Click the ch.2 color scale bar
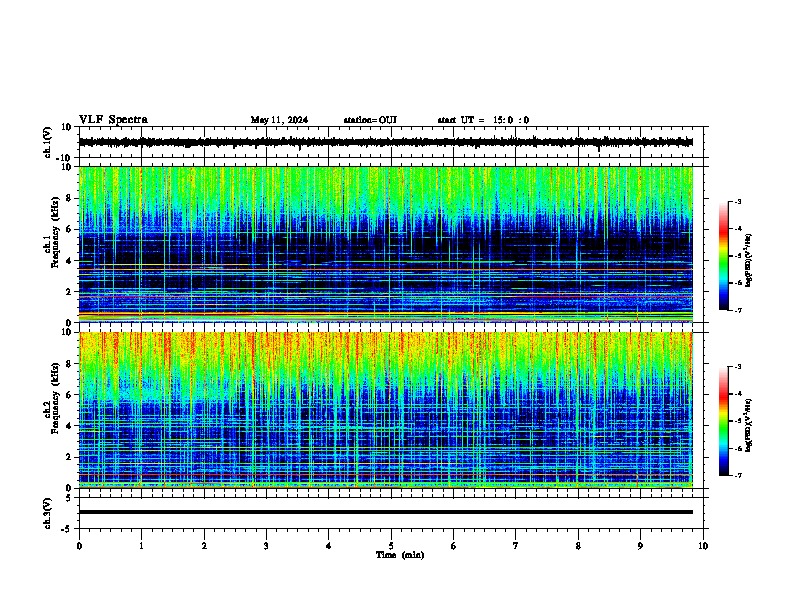The height and width of the screenshot is (612, 792). (724, 421)
